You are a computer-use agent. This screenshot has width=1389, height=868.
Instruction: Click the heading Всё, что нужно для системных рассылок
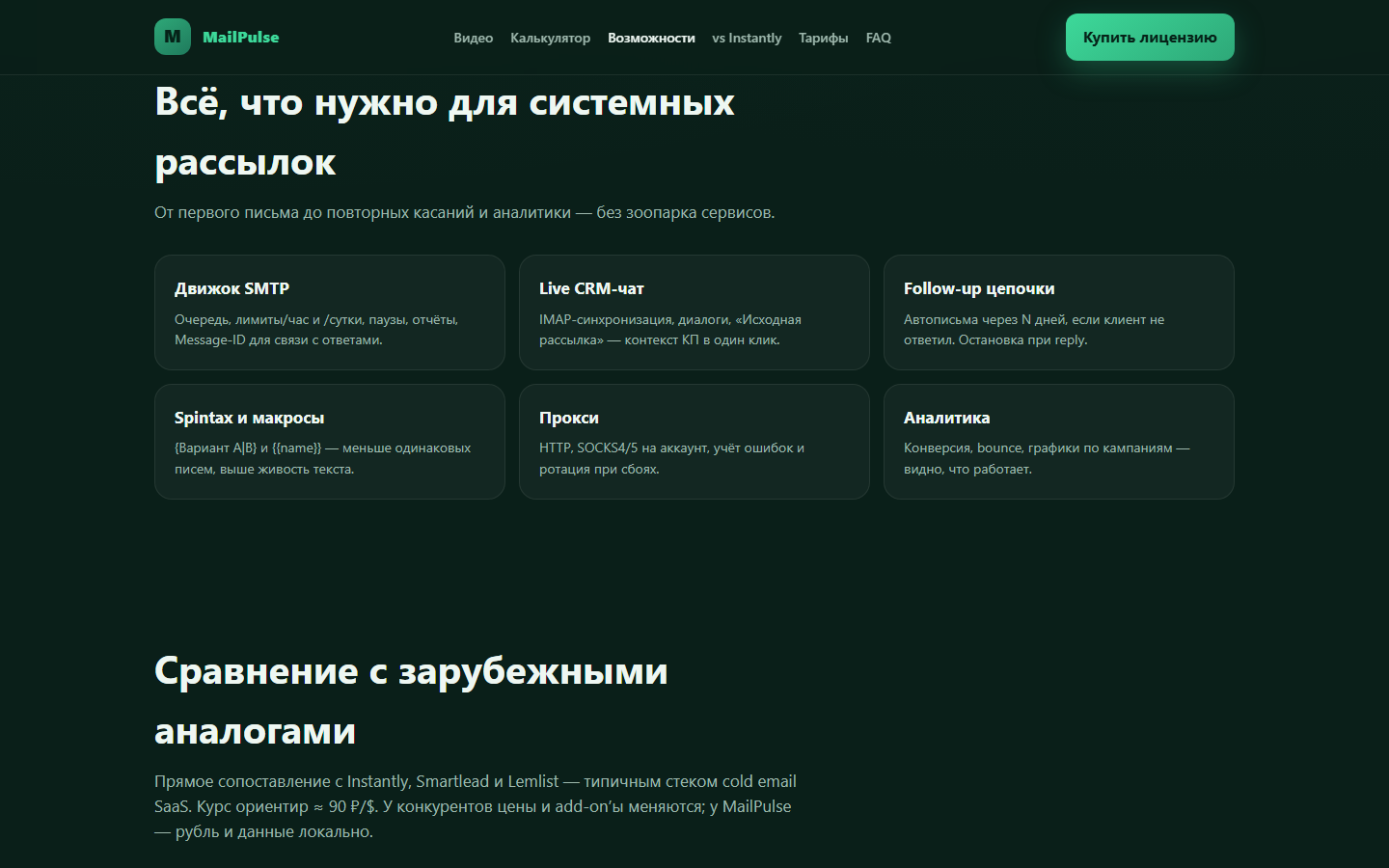click(445, 132)
